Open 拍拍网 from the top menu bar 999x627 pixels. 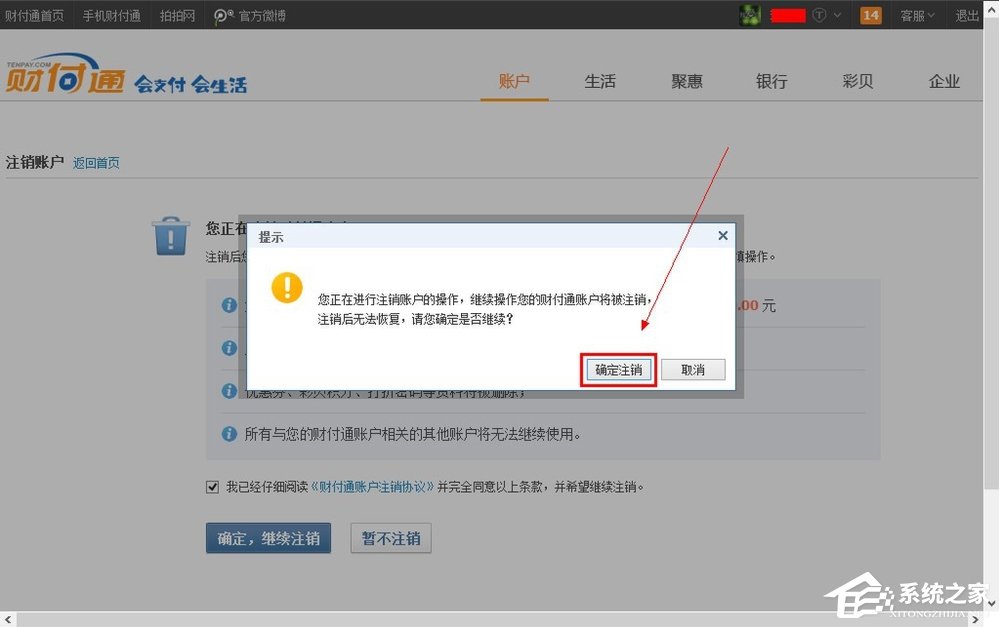(177, 15)
